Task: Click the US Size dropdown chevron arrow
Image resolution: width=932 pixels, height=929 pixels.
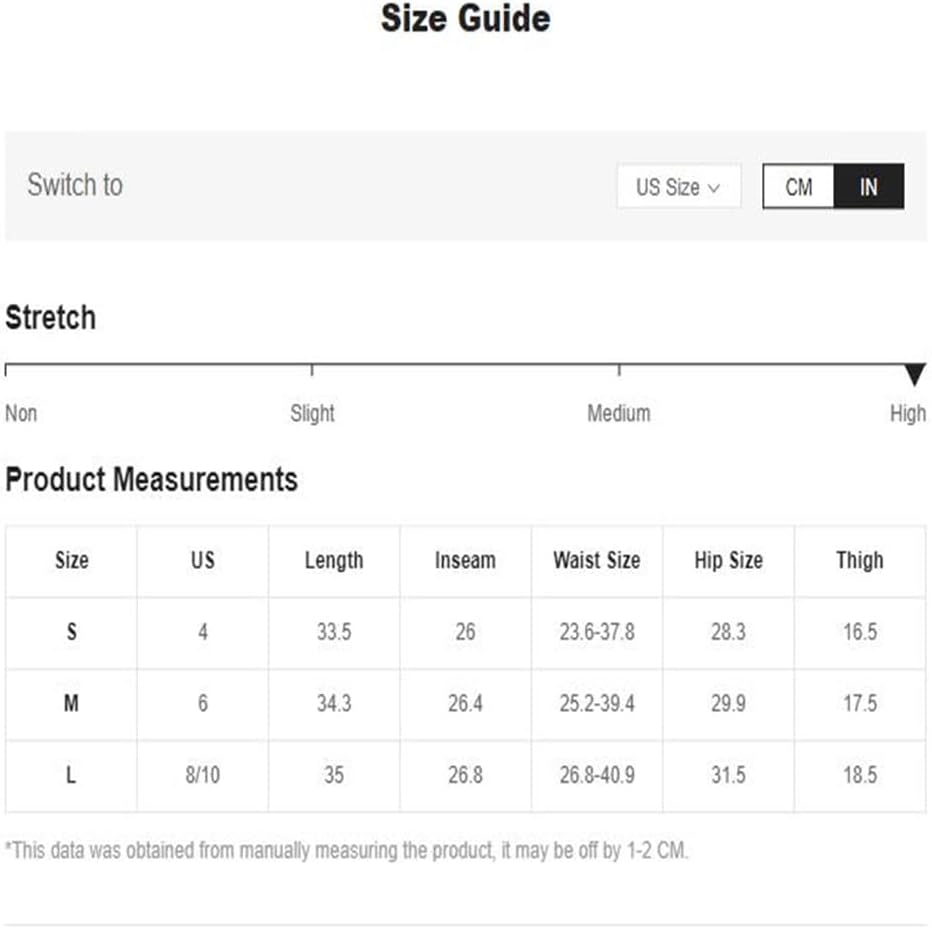Action: coord(714,188)
